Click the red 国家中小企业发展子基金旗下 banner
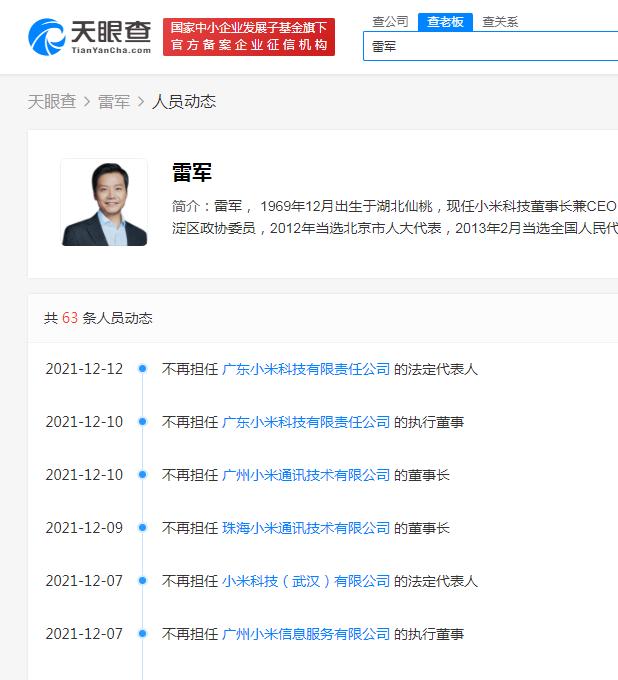 [249, 37]
